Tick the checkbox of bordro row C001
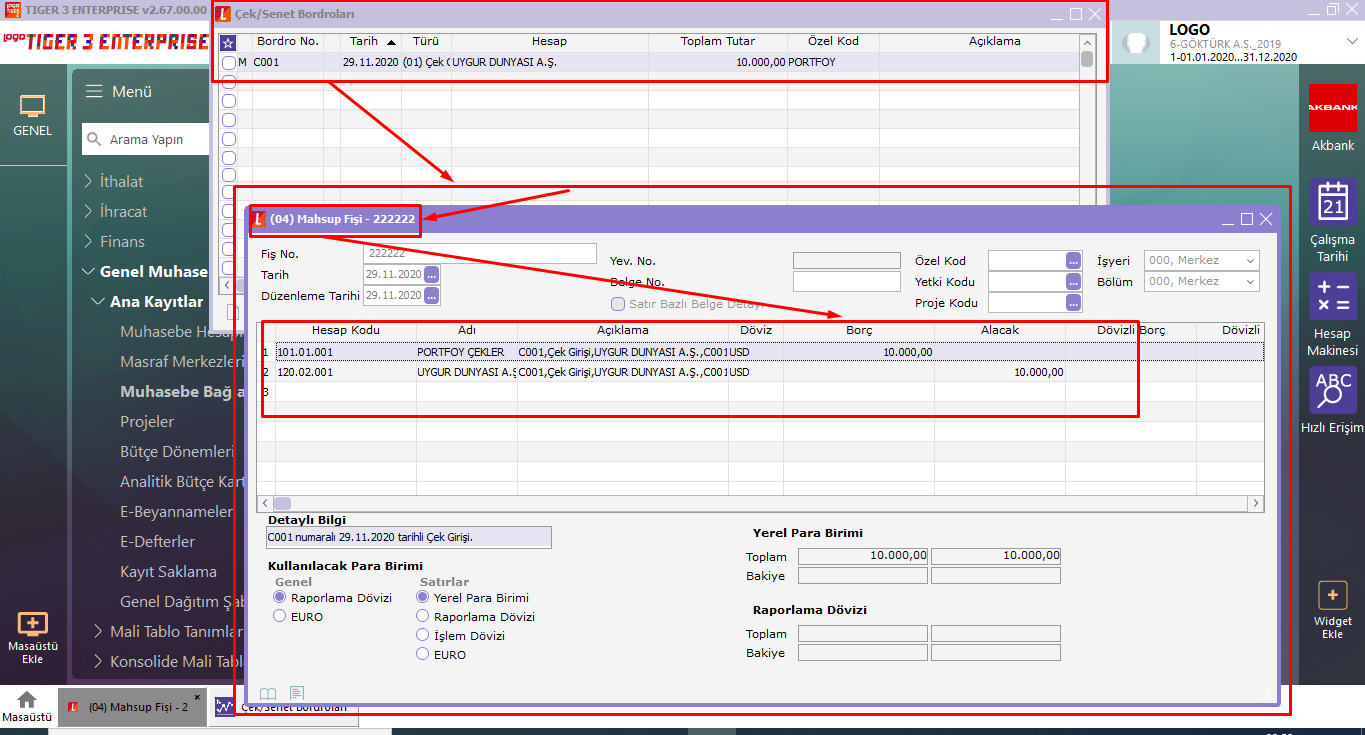 (228, 63)
